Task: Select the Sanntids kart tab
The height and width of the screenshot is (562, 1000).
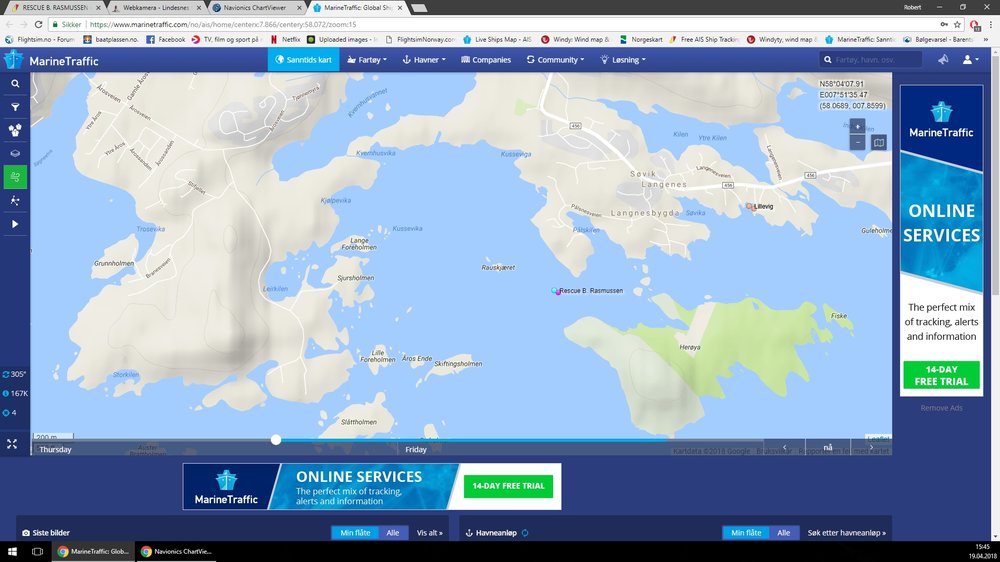Action: click(304, 59)
